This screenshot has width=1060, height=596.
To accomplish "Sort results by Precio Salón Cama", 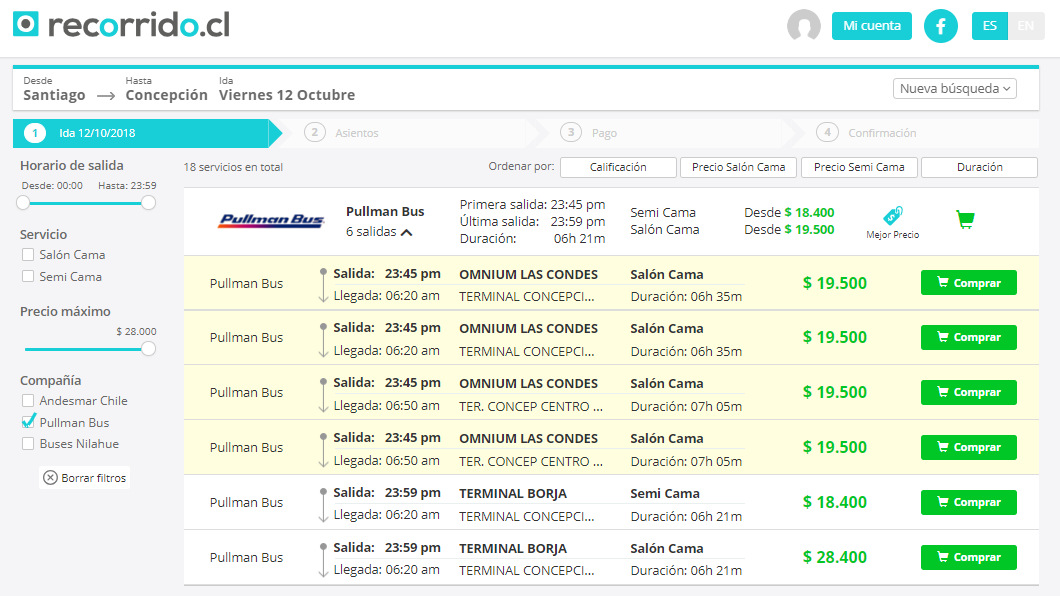I will pyautogui.click(x=738, y=167).
